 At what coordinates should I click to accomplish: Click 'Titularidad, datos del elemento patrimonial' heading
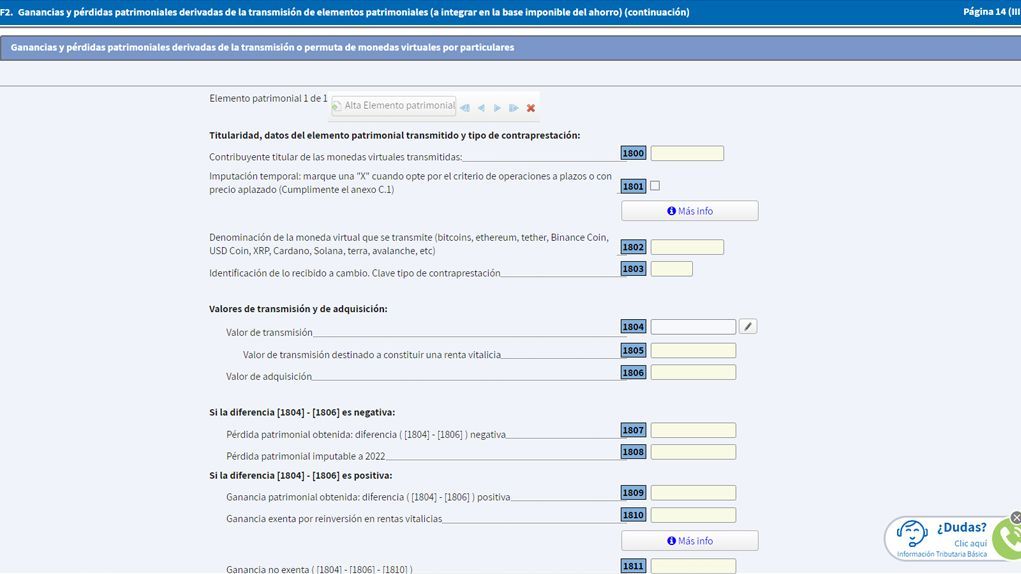pos(395,135)
